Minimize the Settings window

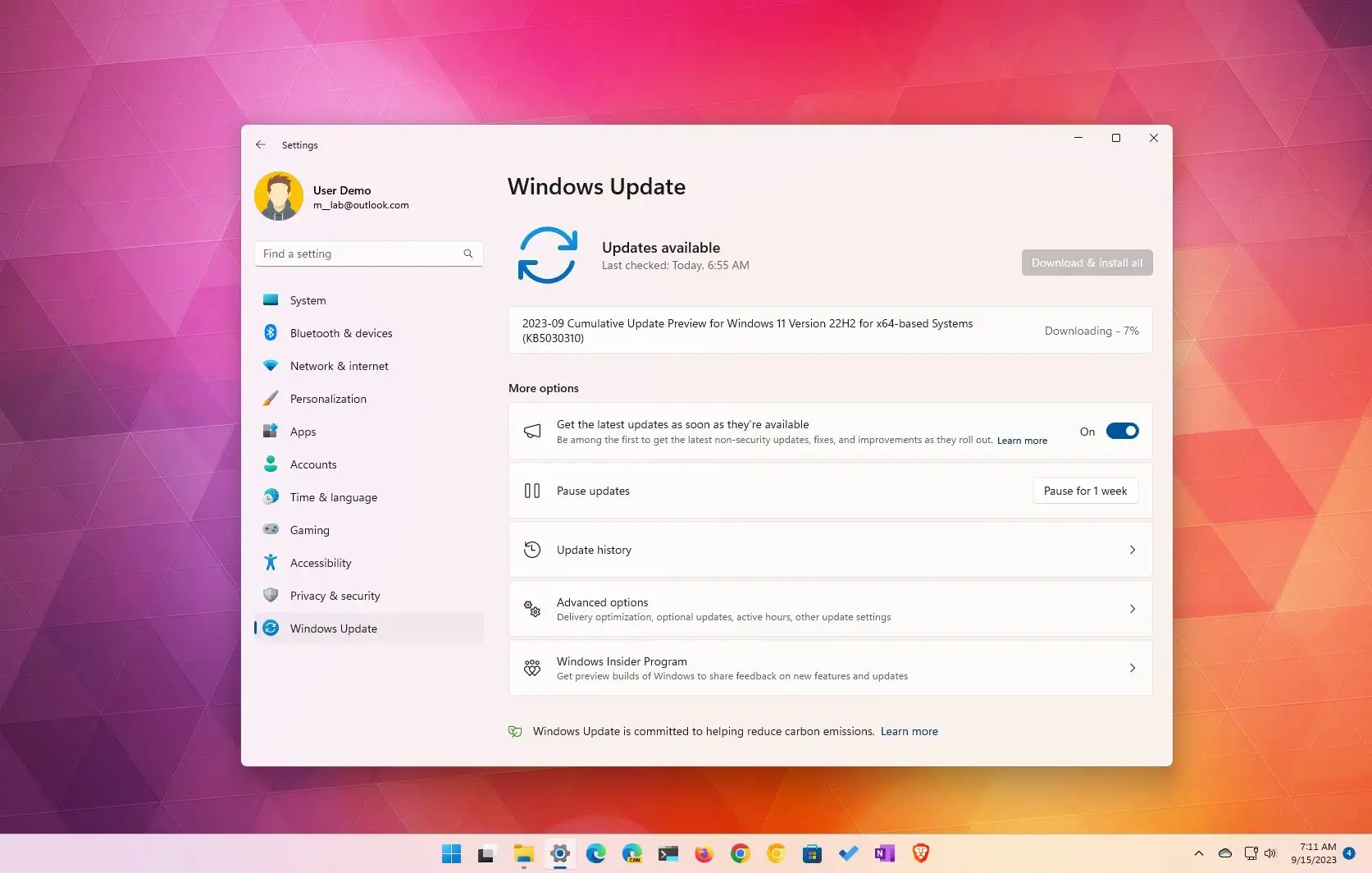[x=1078, y=138]
